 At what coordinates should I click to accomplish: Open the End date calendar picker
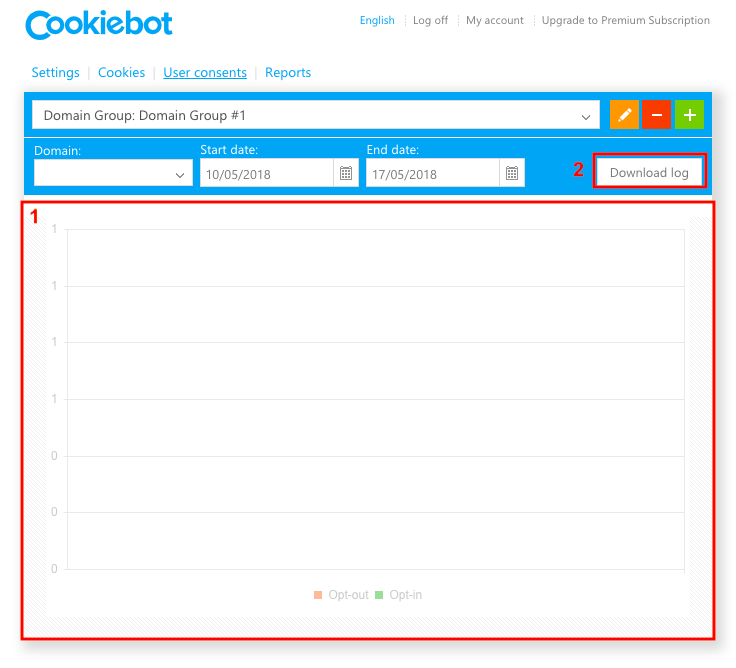pos(512,173)
